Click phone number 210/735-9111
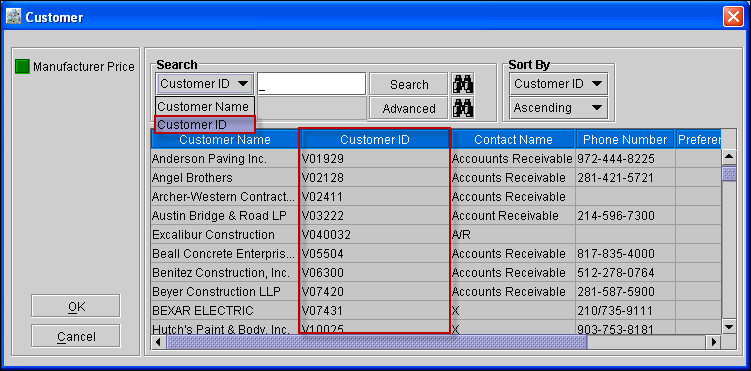 tap(625, 310)
